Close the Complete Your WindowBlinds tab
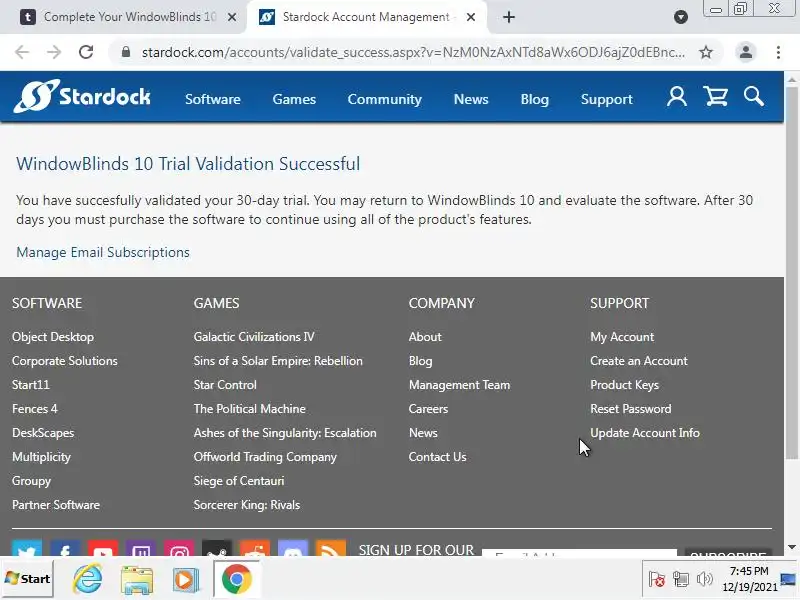This screenshot has height=600, width=800. [232, 17]
